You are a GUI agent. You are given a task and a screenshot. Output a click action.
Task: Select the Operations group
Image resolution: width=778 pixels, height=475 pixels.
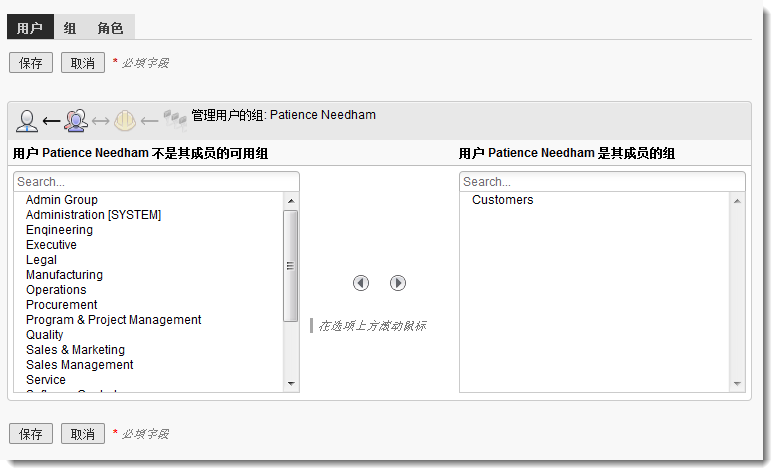(x=57, y=289)
